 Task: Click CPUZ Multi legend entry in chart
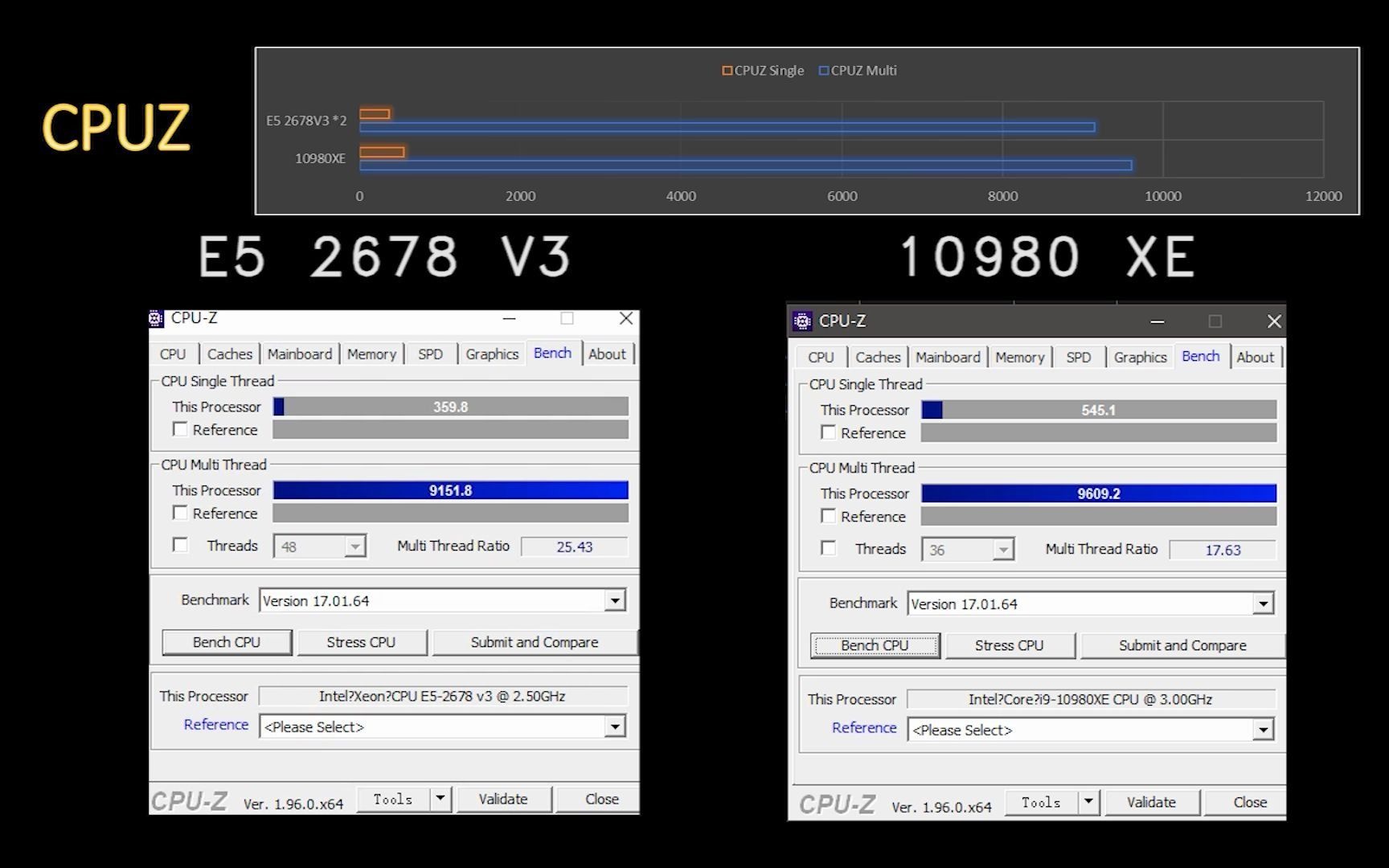(x=858, y=71)
